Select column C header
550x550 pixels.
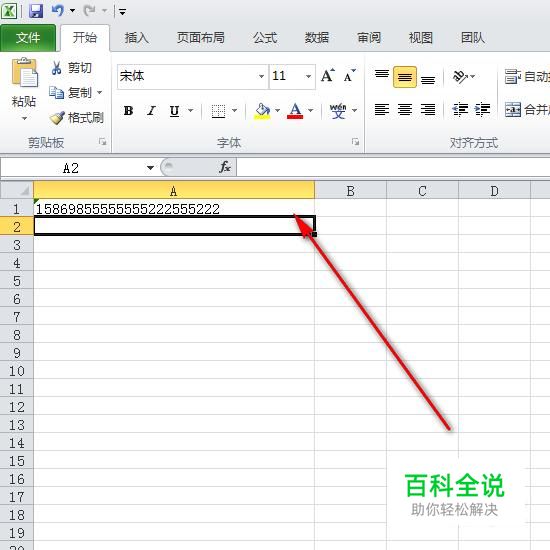(422, 190)
